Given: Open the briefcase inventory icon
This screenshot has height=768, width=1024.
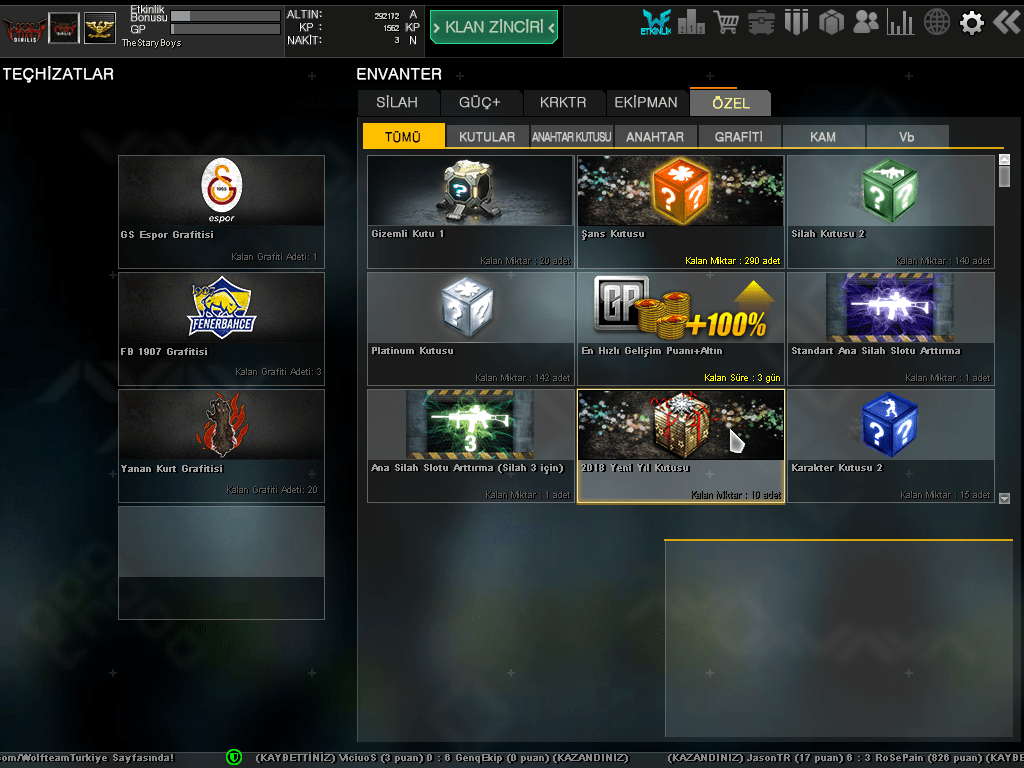Looking at the screenshot, I should tap(761, 23).
